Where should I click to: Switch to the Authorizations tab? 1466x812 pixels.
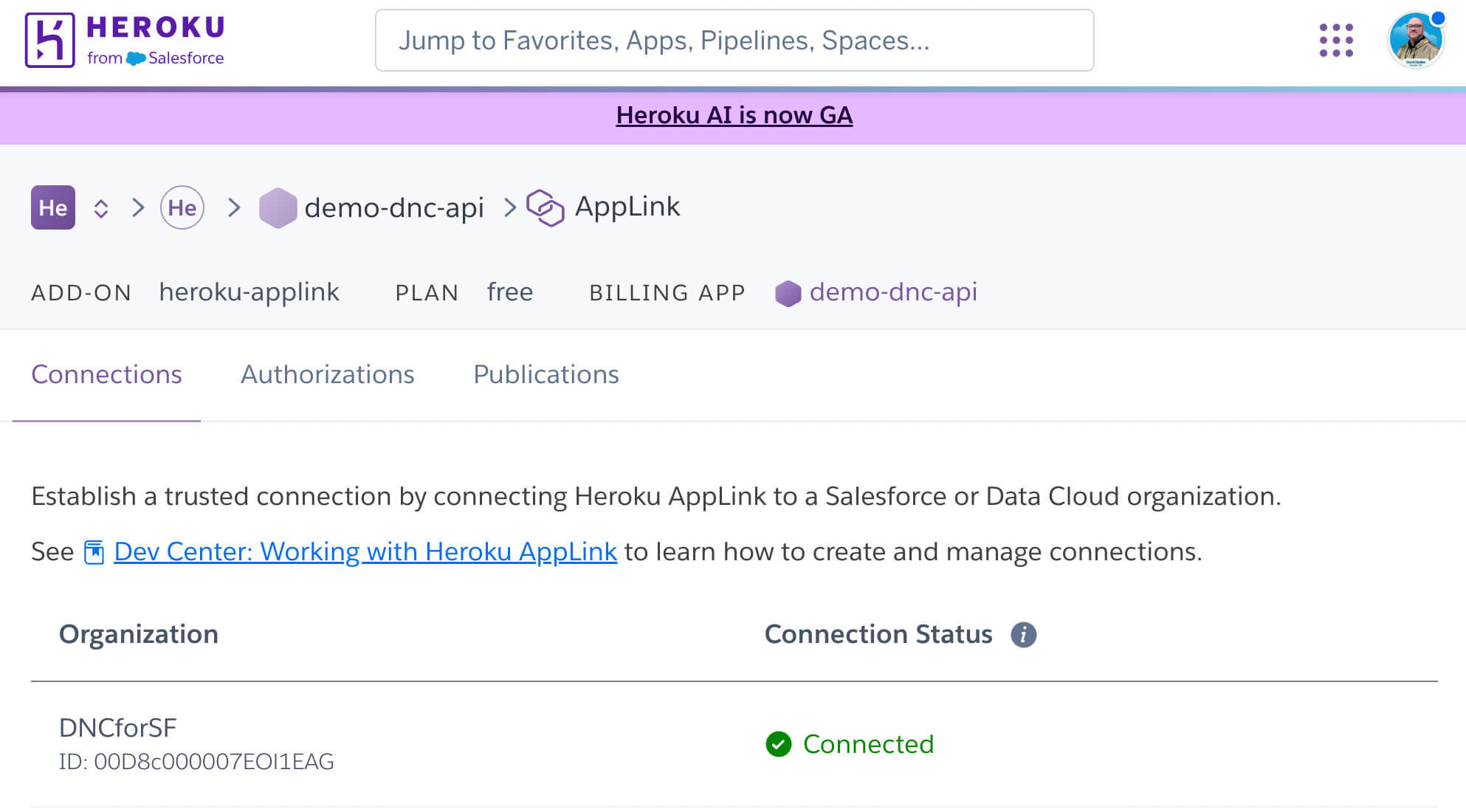point(327,374)
